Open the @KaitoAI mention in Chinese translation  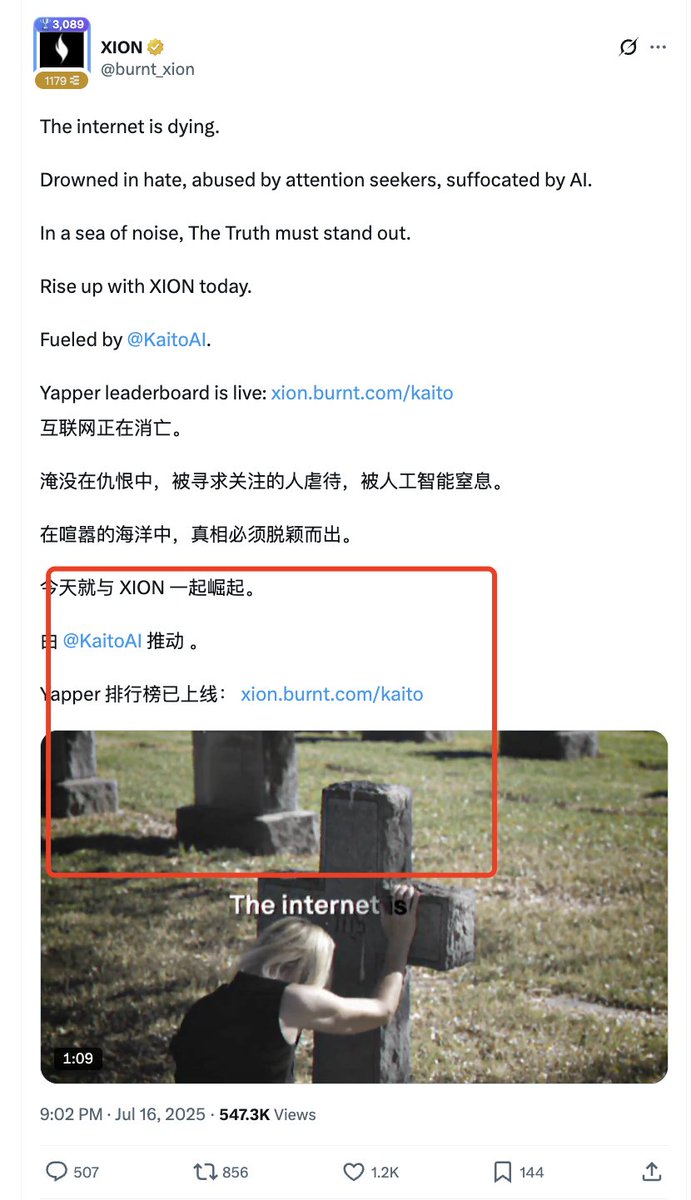click(102, 641)
